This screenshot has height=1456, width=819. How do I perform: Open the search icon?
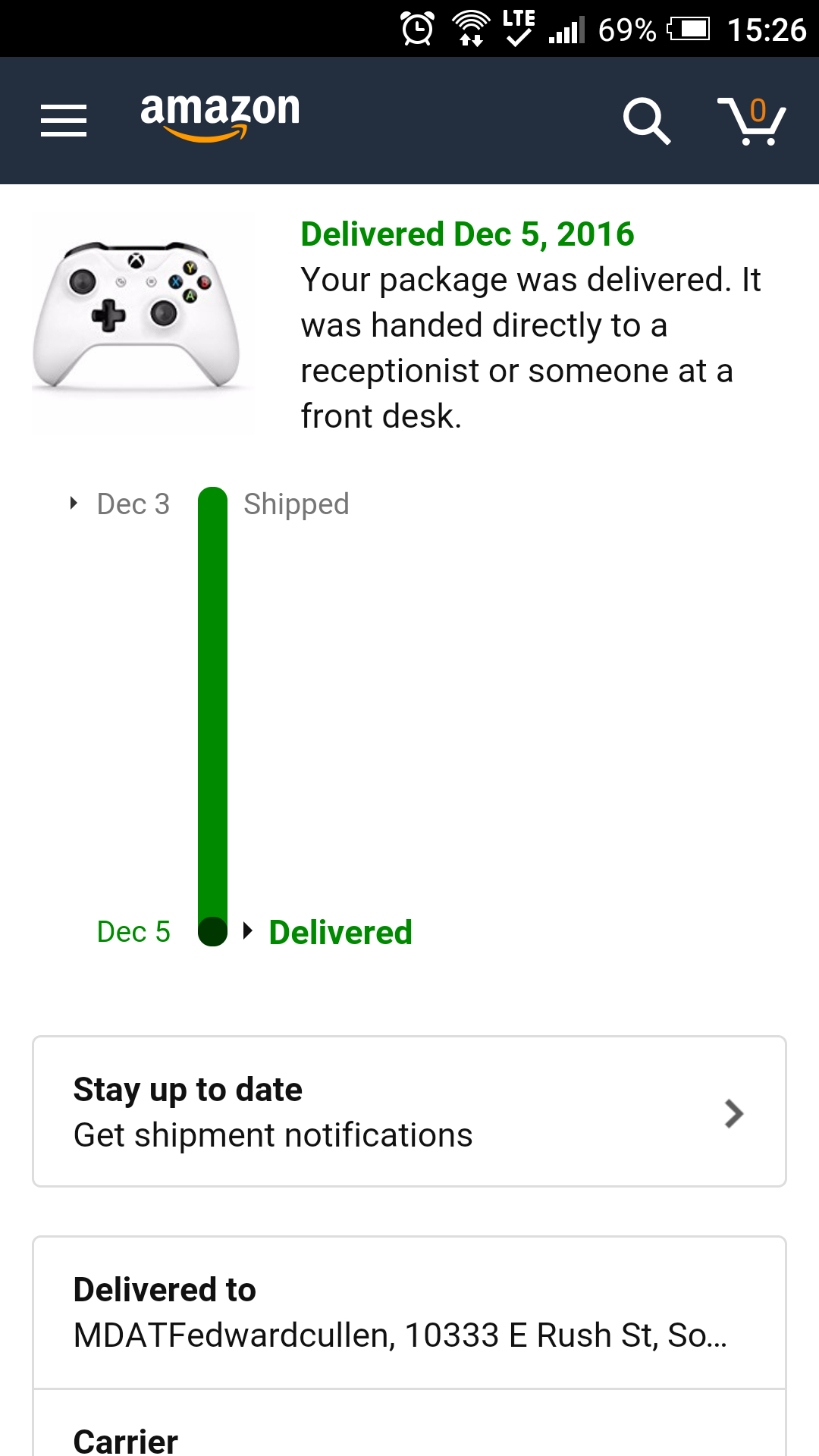[x=646, y=121]
